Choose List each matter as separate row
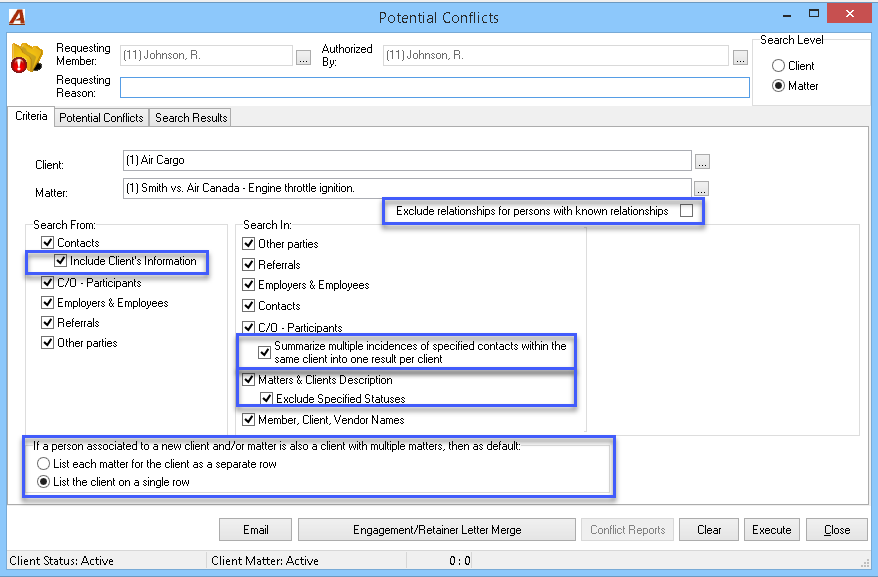 43,464
